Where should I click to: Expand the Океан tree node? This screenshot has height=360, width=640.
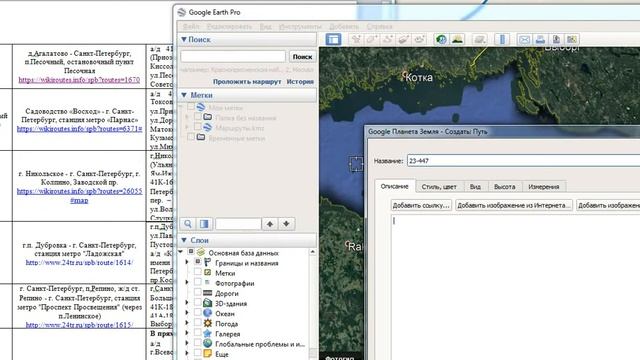187,313
